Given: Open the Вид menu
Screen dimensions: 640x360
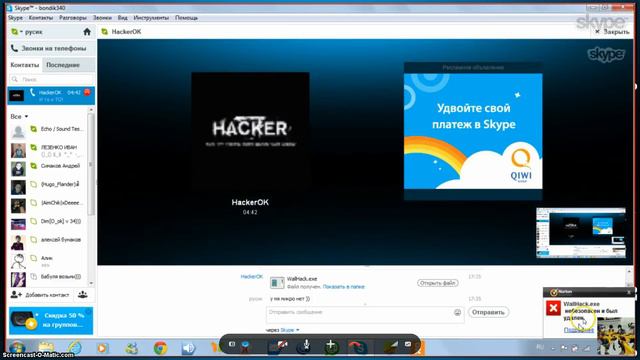Looking at the screenshot, I should 122,18.
